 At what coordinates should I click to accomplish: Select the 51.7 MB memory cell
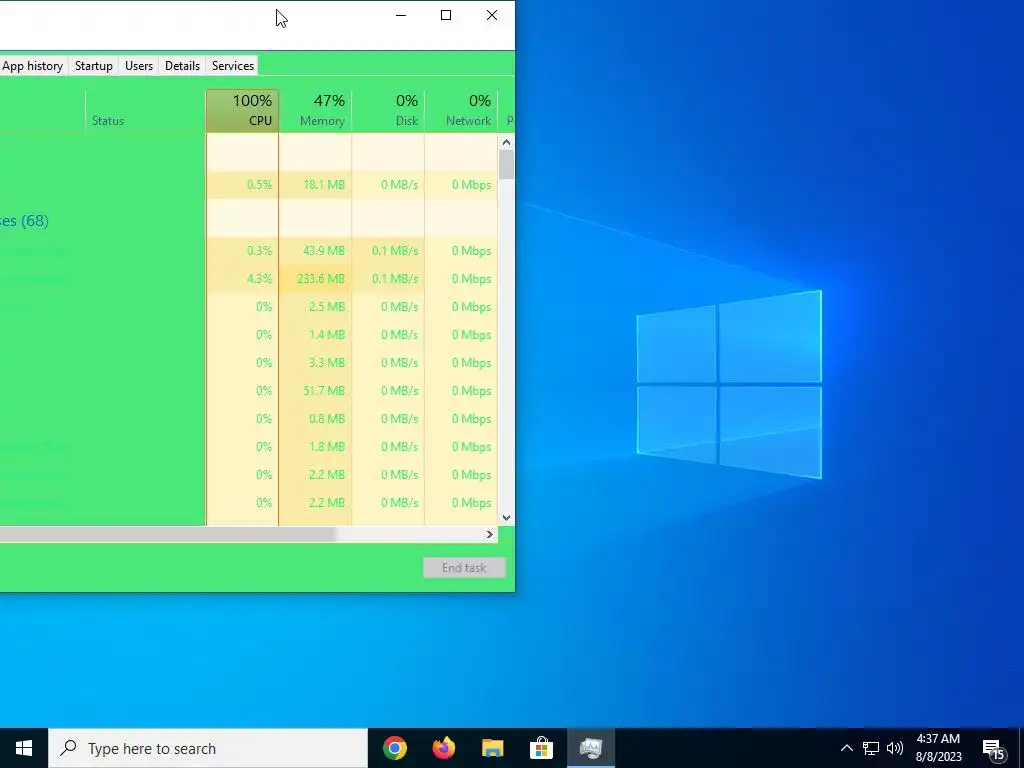click(315, 391)
